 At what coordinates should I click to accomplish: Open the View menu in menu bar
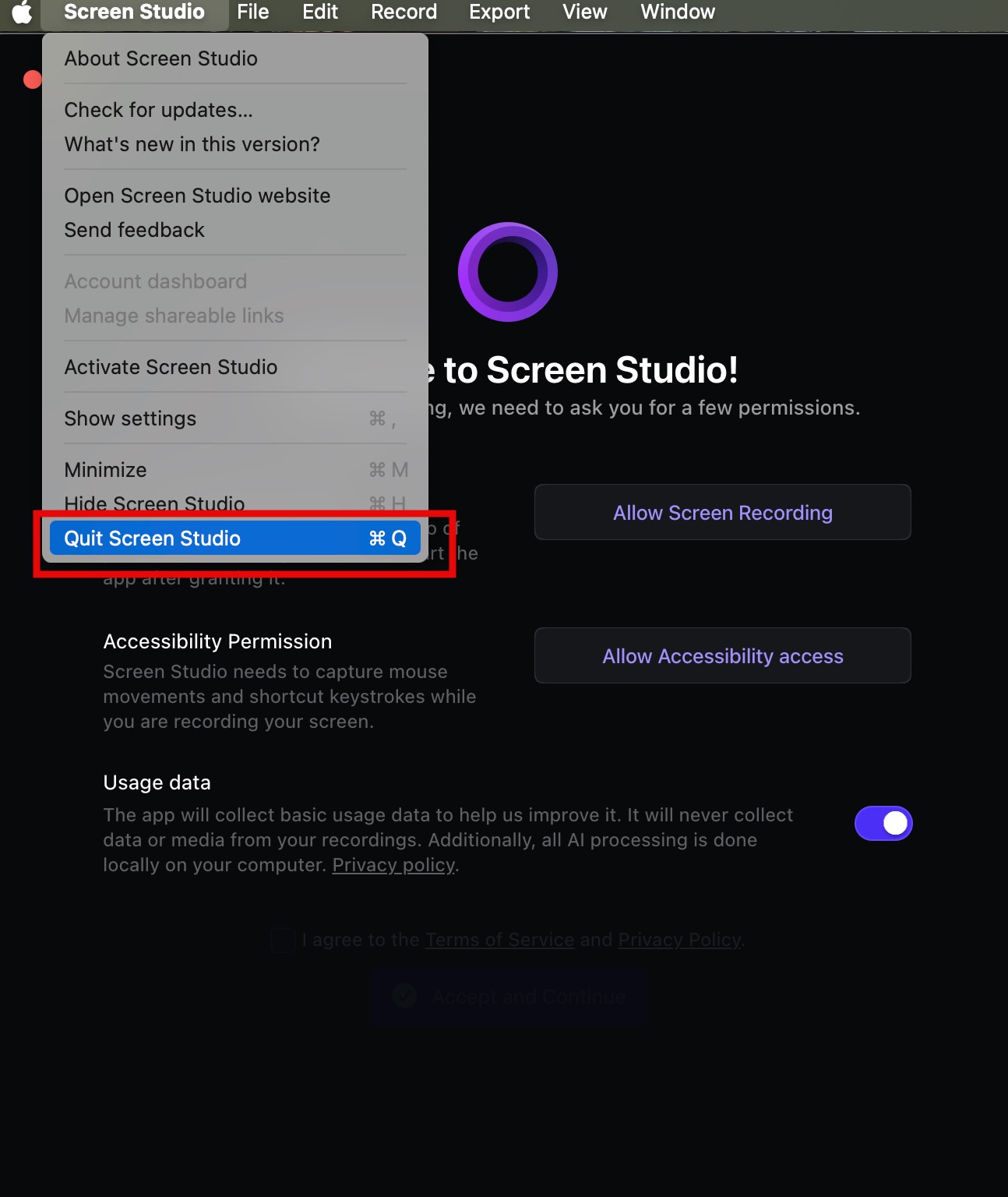point(585,12)
